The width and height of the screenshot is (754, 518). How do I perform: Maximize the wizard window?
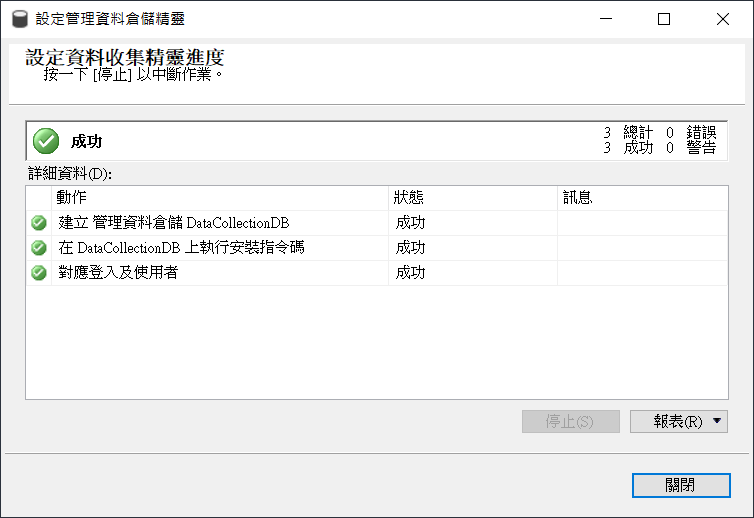664,19
